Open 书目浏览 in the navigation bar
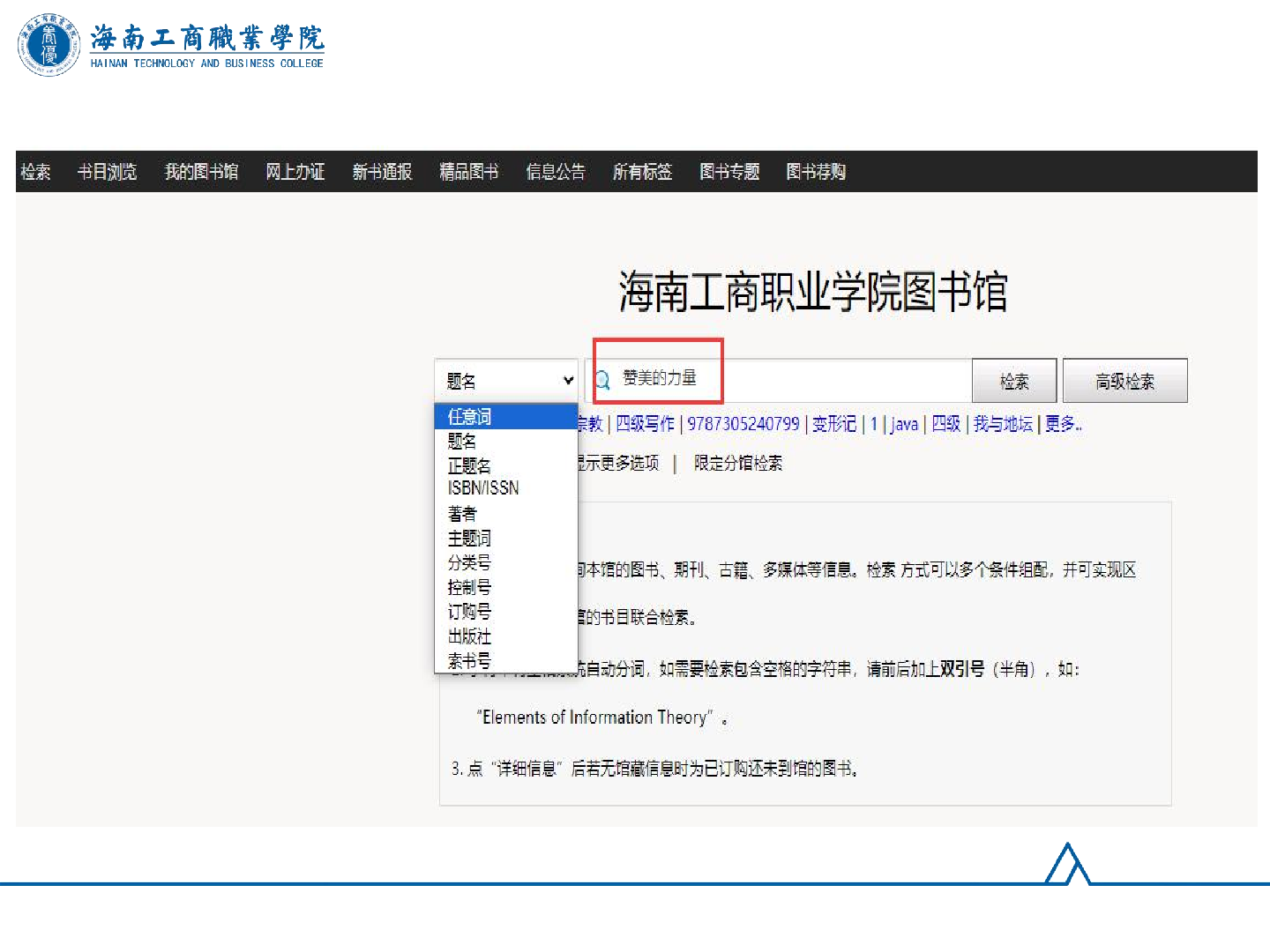Viewport: 1270px width, 952px height. 108,172
